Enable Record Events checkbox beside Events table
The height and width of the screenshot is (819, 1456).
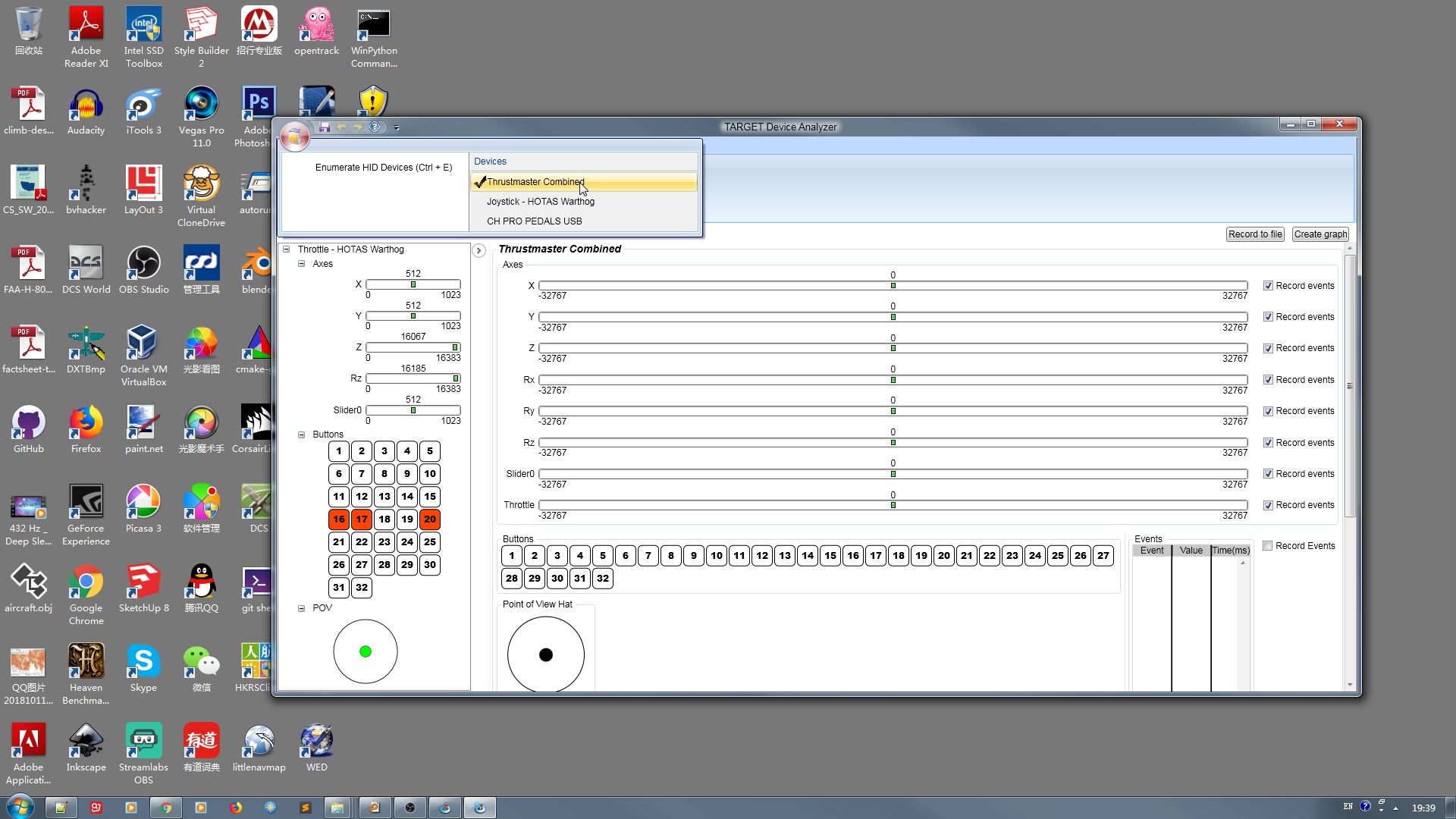[x=1267, y=546]
